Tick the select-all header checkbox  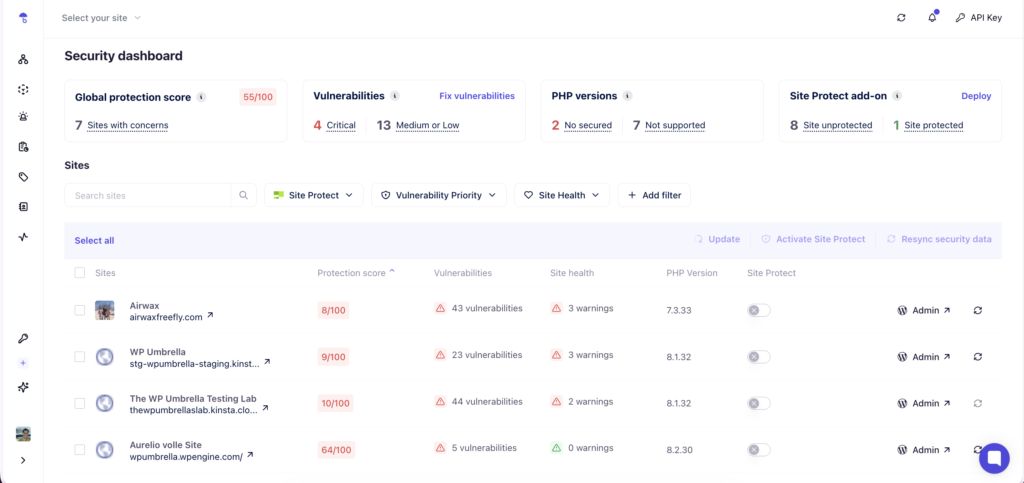tap(80, 273)
